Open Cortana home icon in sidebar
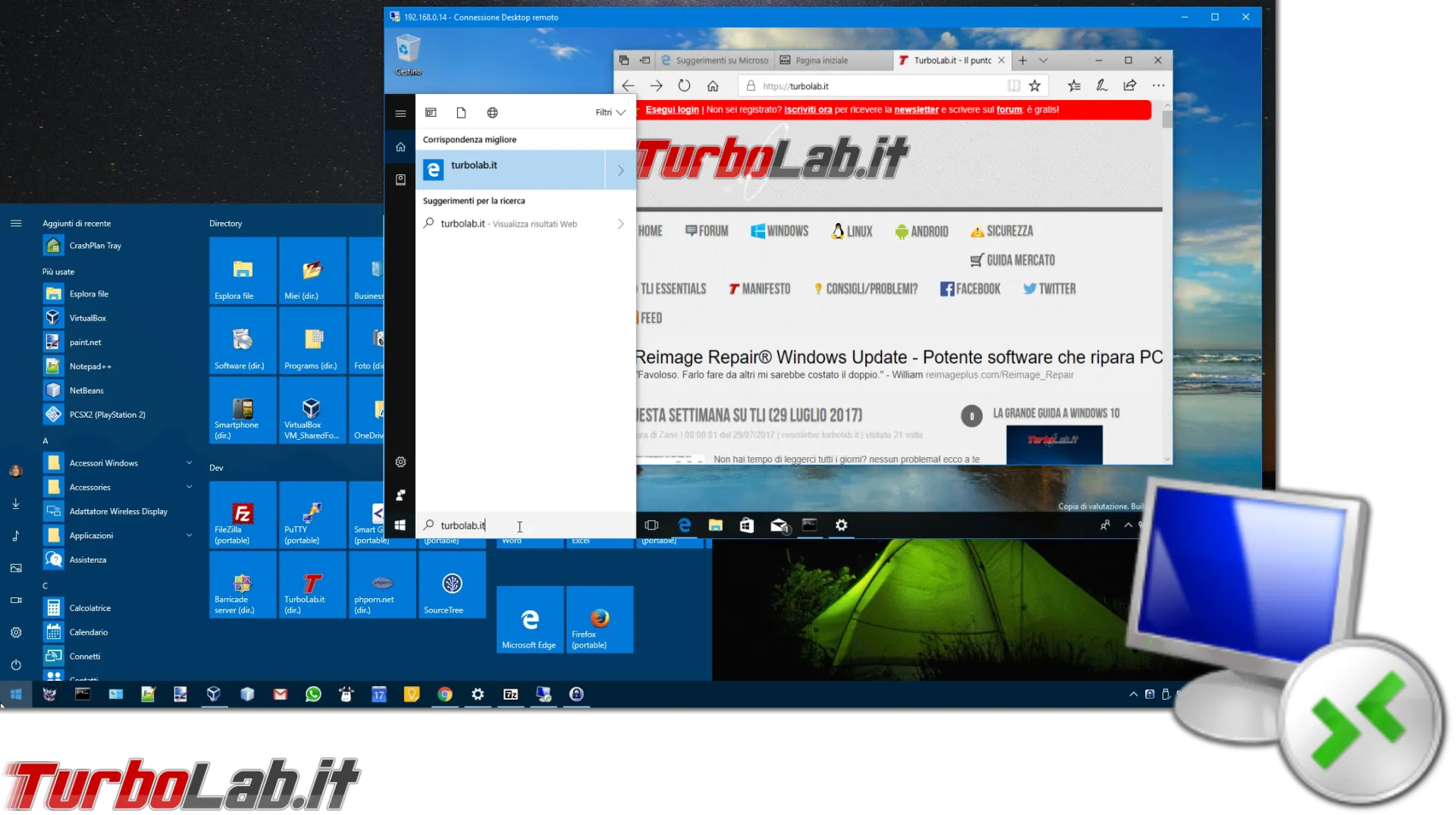The height and width of the screenshot is (815, 1456). pos(400,147)
